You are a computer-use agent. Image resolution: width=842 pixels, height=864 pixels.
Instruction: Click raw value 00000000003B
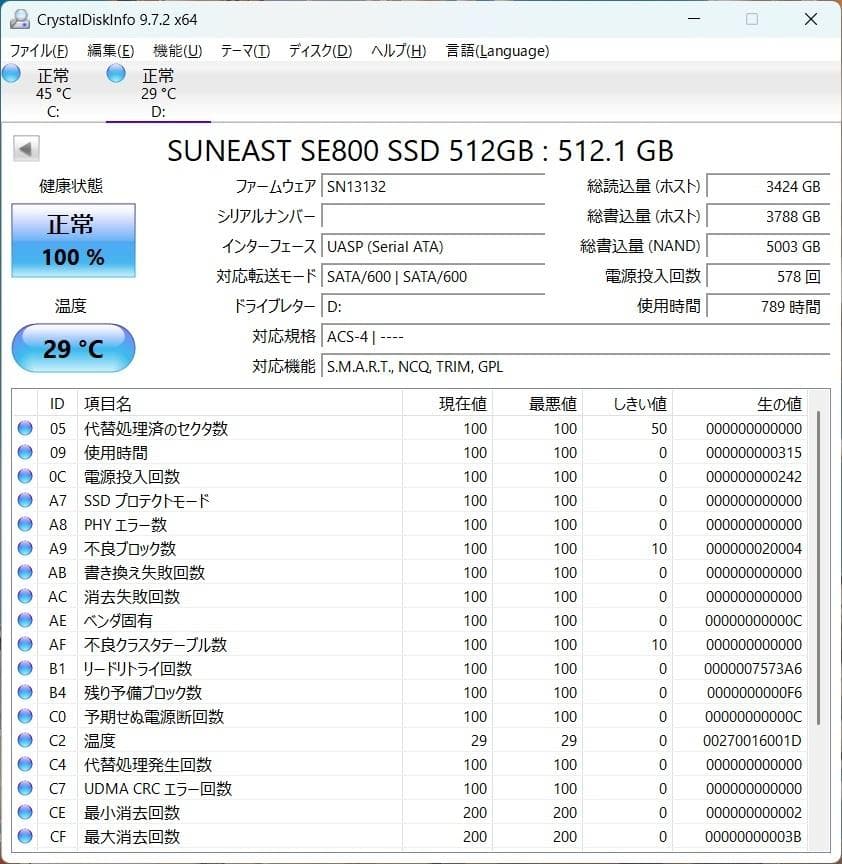click(753, 836)
